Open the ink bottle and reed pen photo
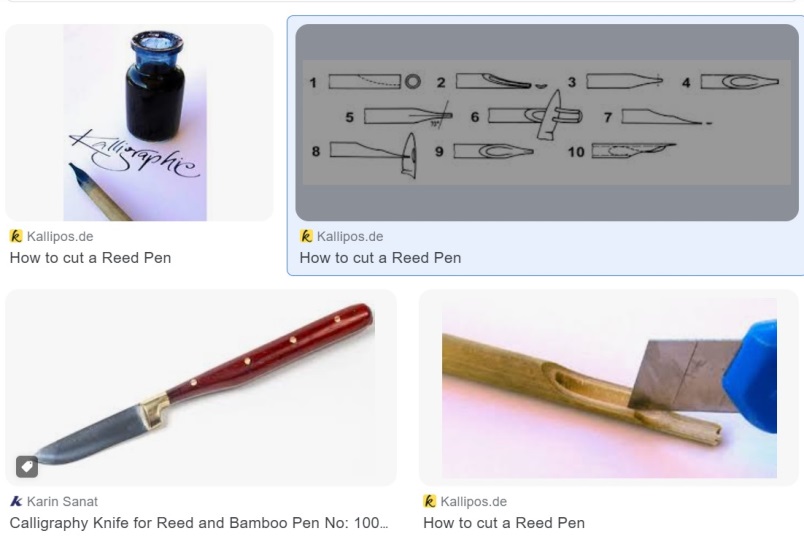The width and height of the screenshot is (804, 539). pyautogui.click(x=139, y=123)
